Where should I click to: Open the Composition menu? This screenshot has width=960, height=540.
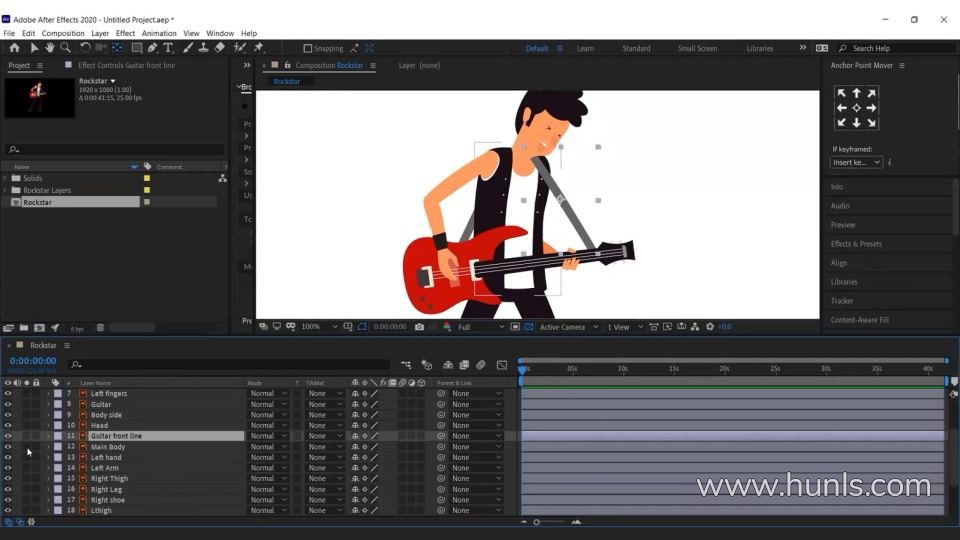pos(63,33)
